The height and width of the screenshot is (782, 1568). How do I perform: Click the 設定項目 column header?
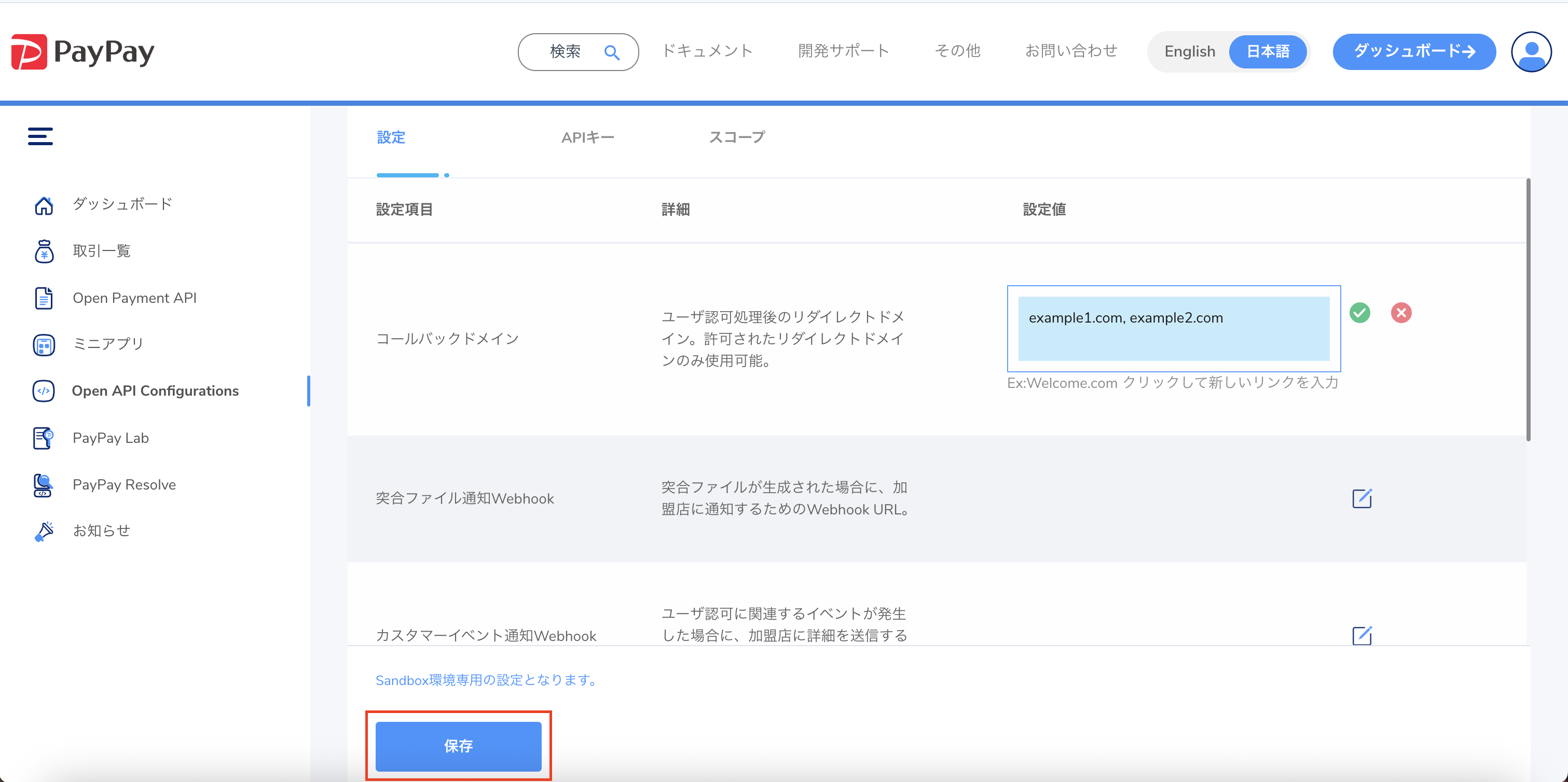point(404,210)
